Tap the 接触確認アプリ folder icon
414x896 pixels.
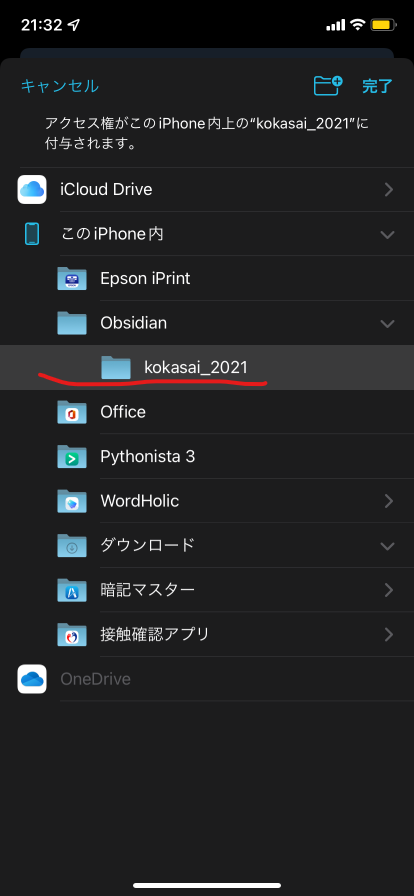tap(72, 634)
